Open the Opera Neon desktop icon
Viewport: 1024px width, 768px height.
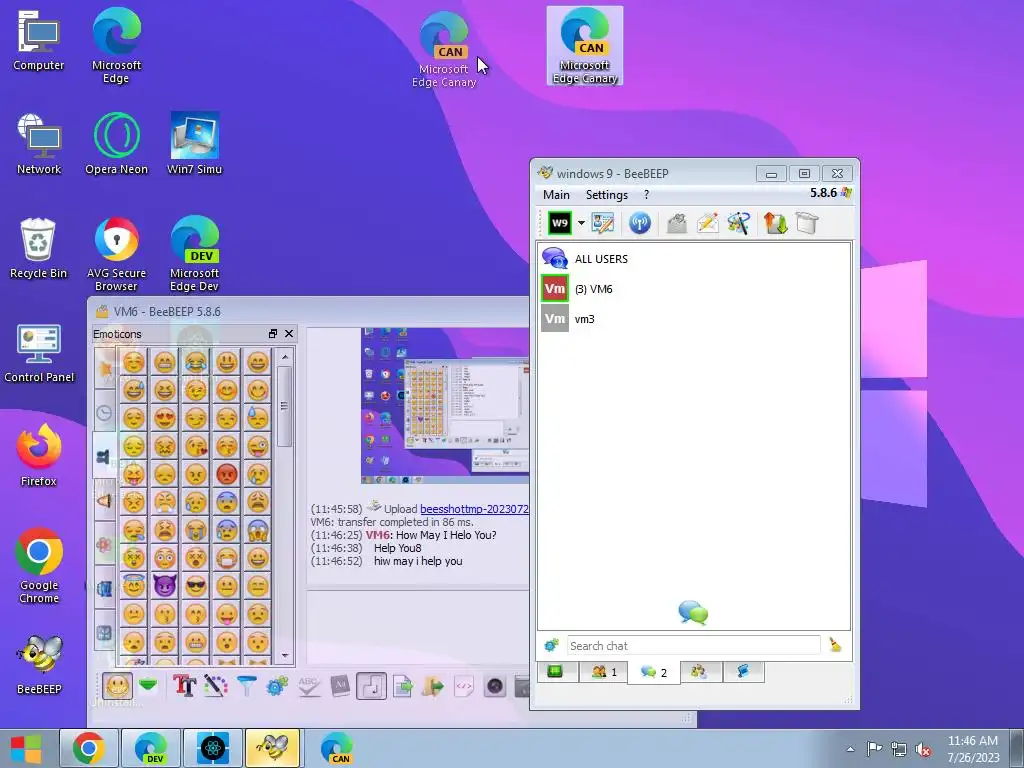point(116,143)
